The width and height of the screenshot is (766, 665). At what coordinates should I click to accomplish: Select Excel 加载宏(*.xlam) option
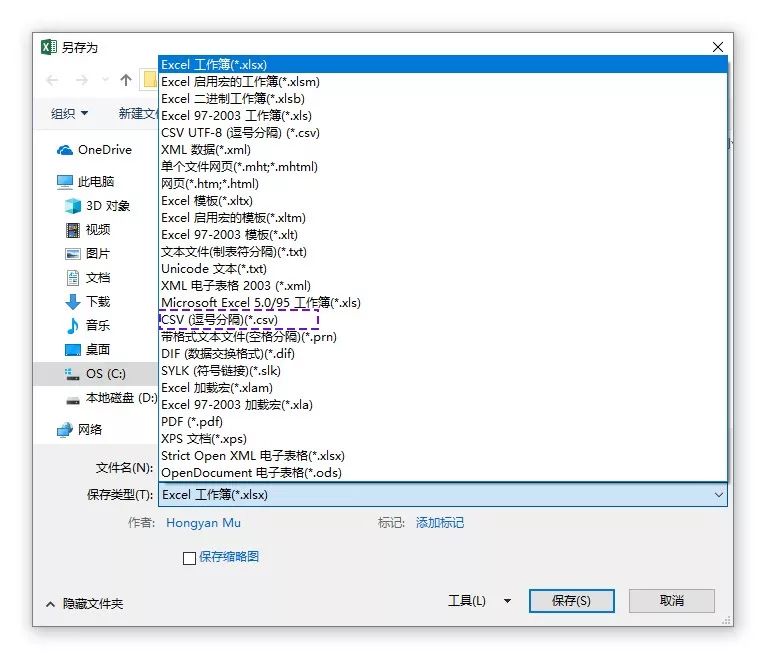443,387
